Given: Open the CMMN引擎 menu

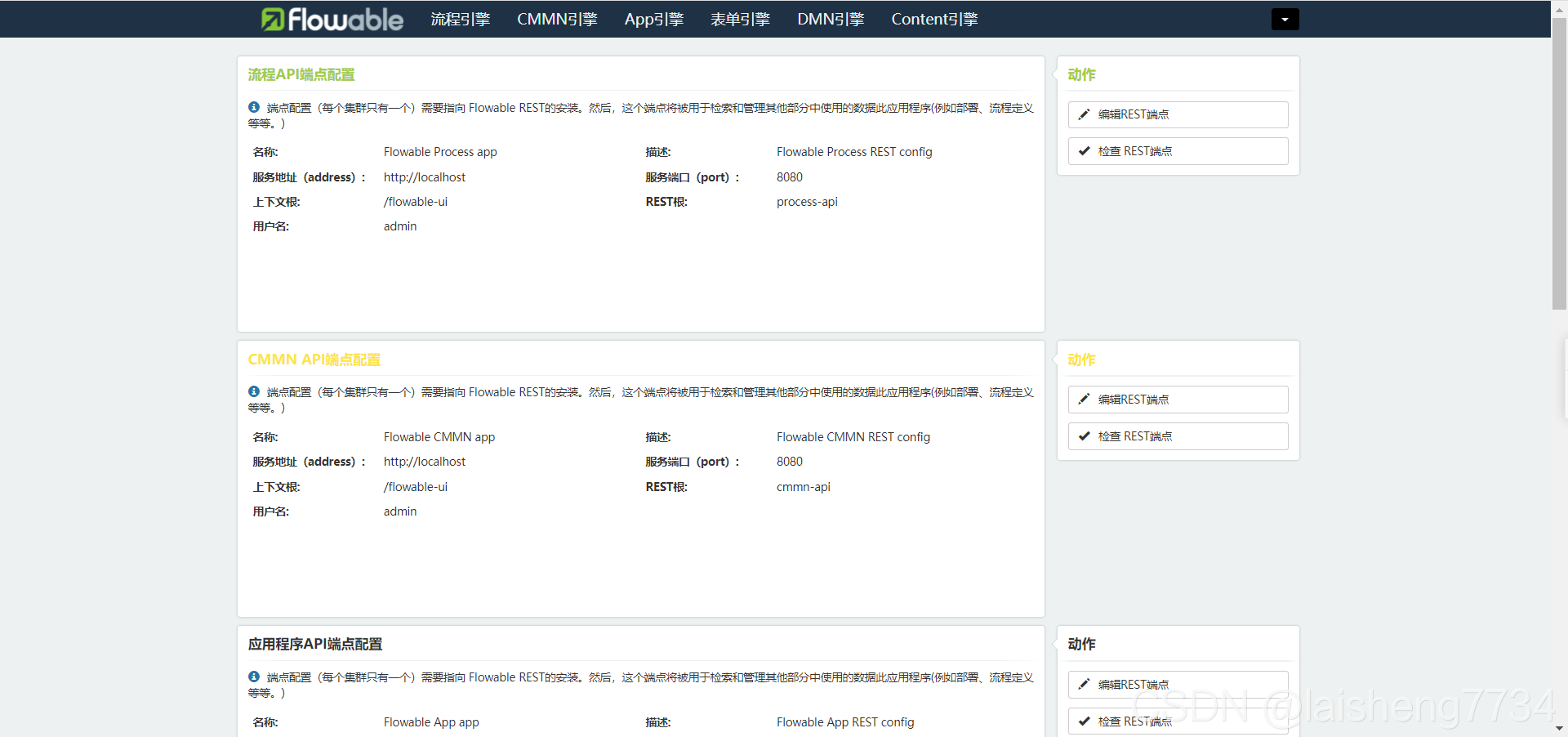Looking at the screenshot, I should click(x=557, y=19).
